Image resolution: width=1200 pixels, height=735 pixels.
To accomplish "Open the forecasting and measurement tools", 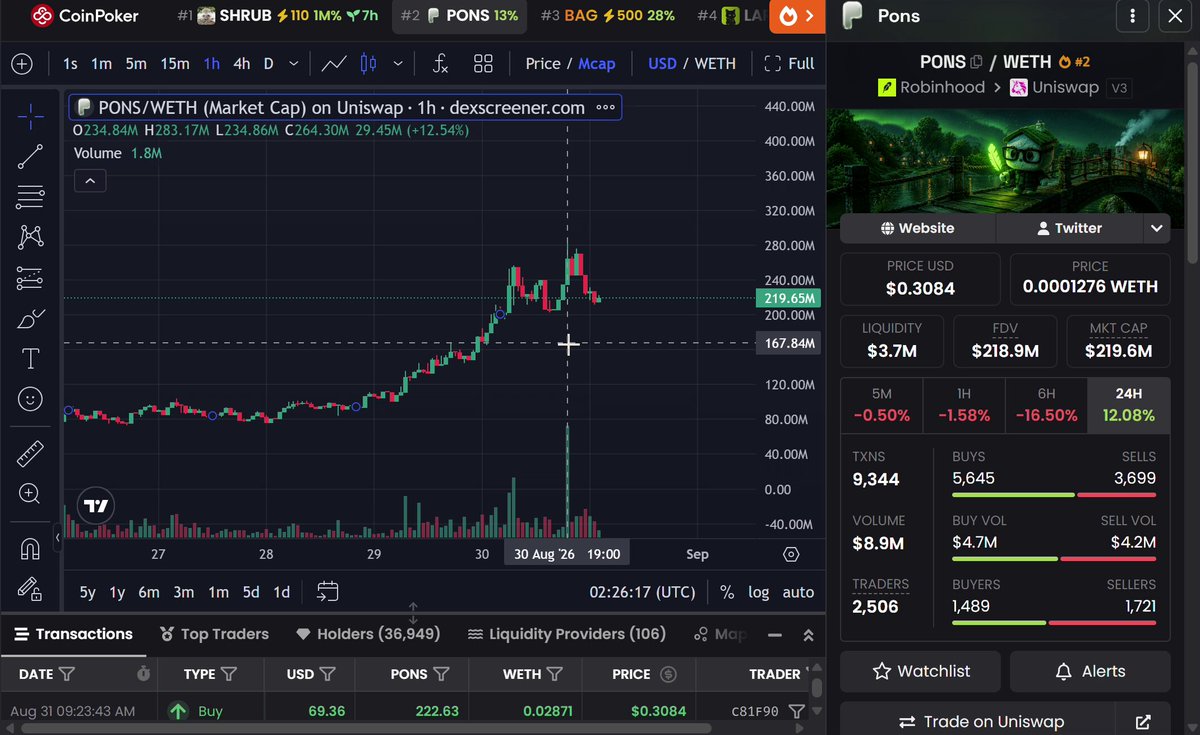I will pos(30,278).
